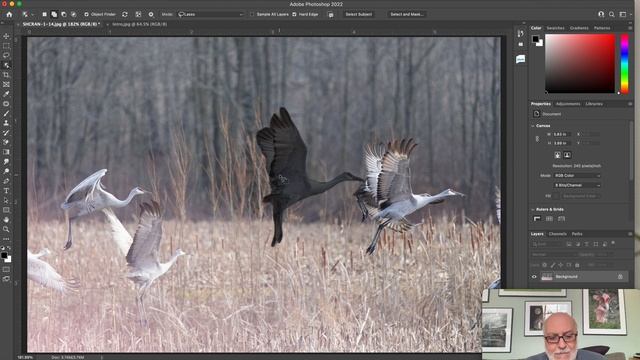Open the Mode Lasso dropdown
This screenshot has width=640, height=360.
click(211, 14)
